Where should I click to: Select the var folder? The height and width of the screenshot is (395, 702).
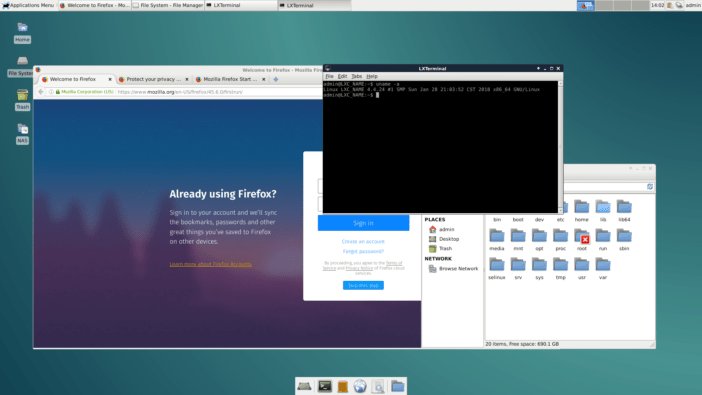coord(603,269)
